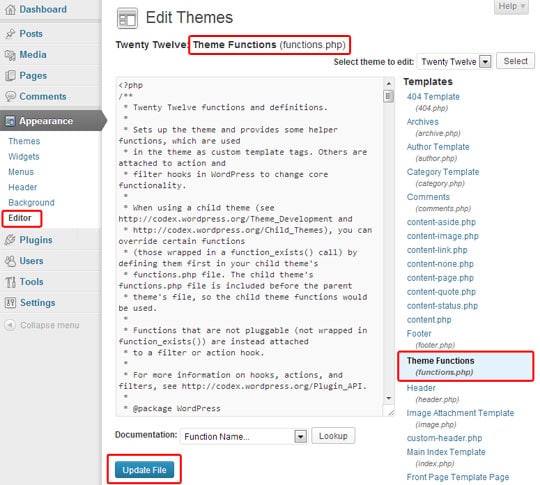Click the Plugins plug icon
The height and width of the screenshot is (485, 540).
[x=10, y=240]
